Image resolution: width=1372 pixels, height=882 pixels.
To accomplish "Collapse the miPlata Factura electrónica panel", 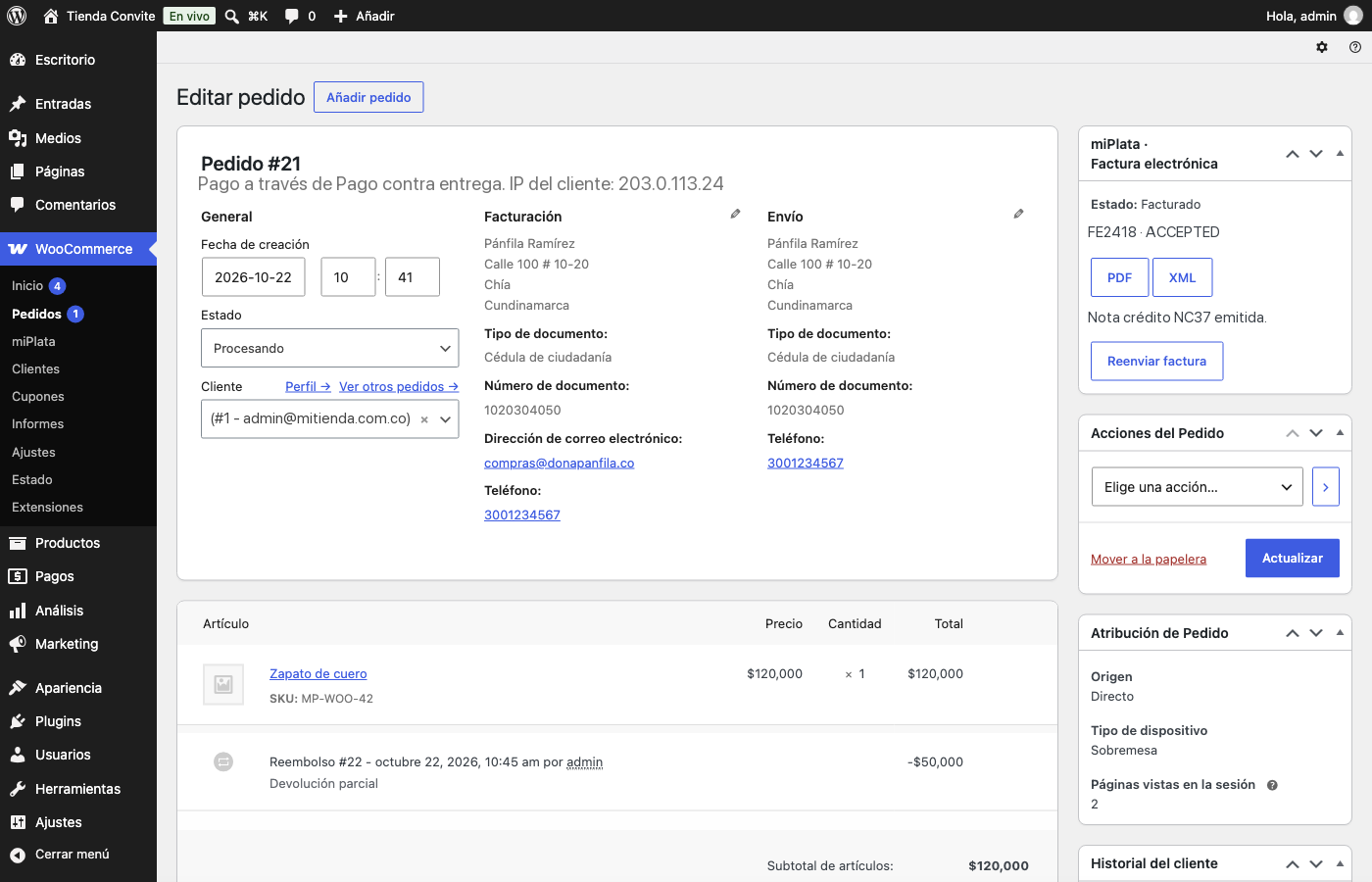I will (1340, 154).
